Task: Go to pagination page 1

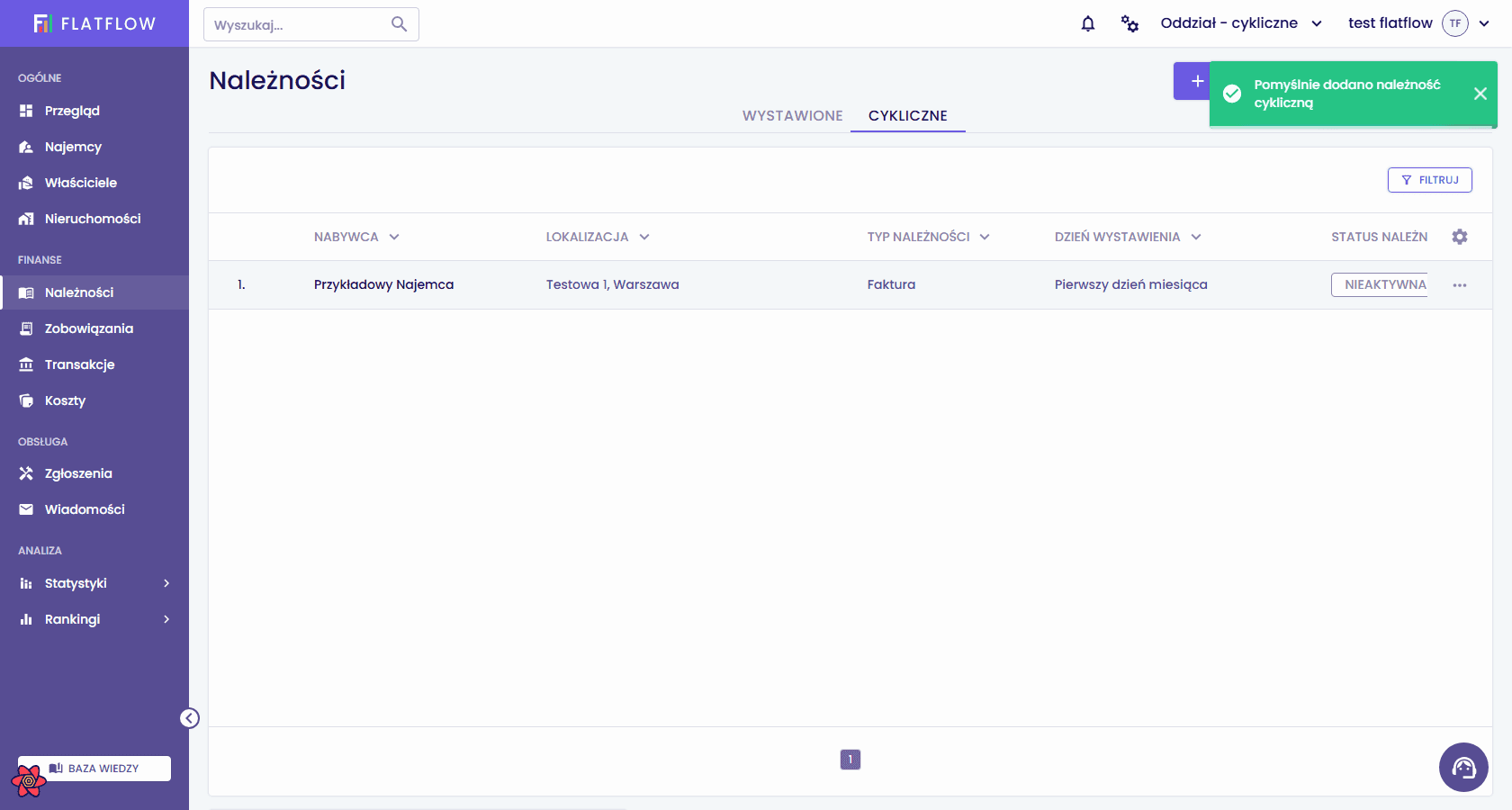Action: click(x=850, y=760)
